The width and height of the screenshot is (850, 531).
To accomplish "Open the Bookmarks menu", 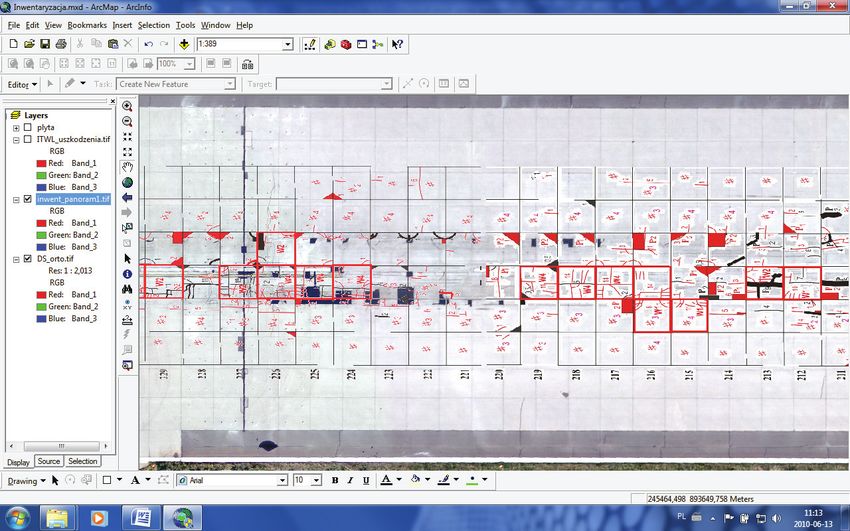I will click(x=87, y=25).
